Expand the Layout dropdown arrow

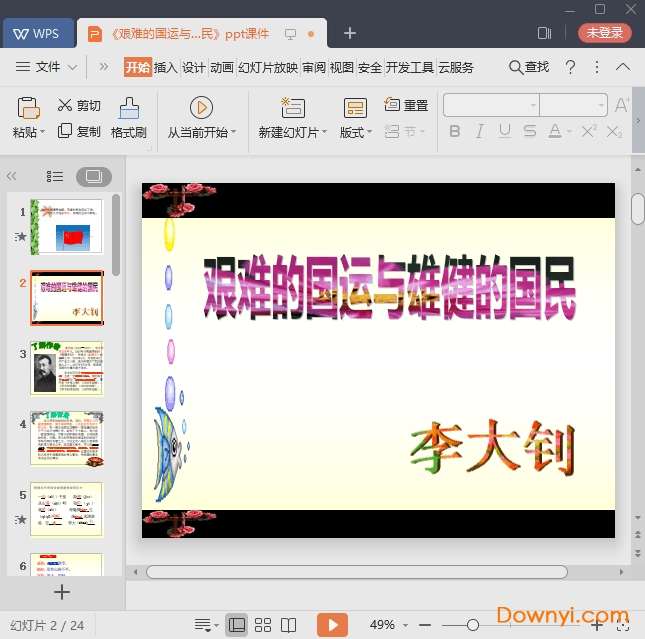point(369,132)
